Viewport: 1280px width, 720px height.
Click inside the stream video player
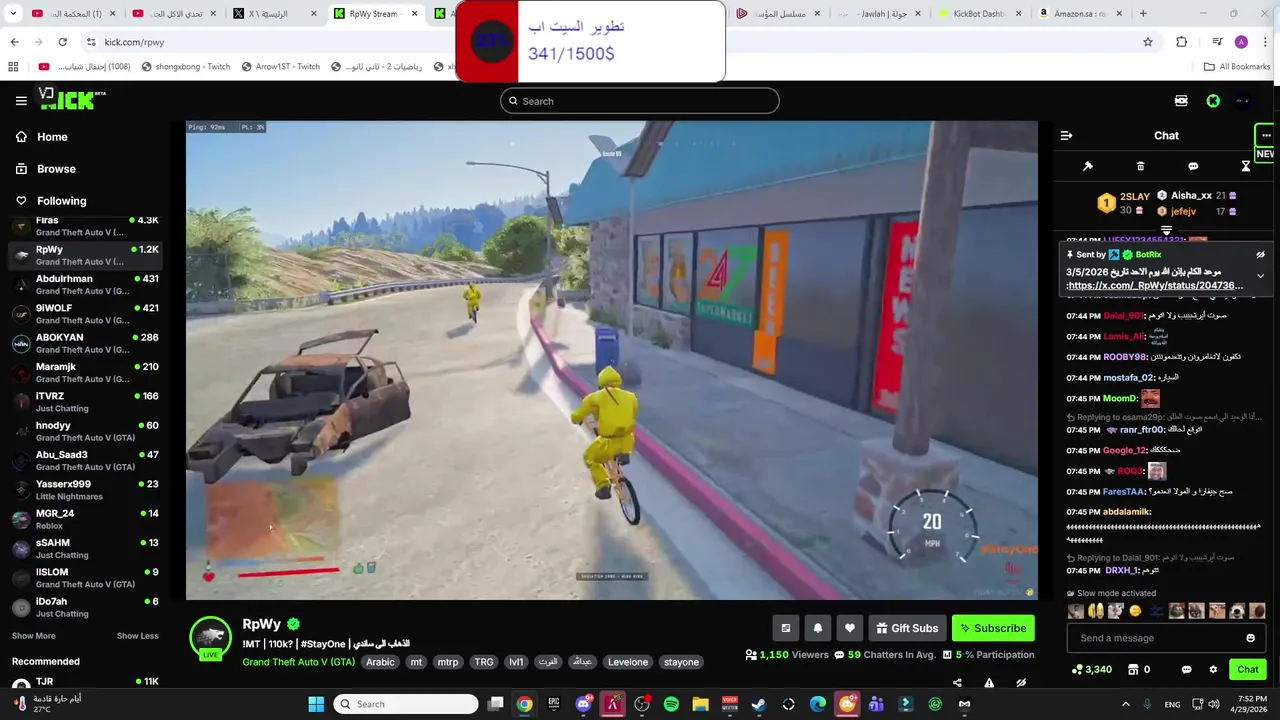(x=612, y=360)
